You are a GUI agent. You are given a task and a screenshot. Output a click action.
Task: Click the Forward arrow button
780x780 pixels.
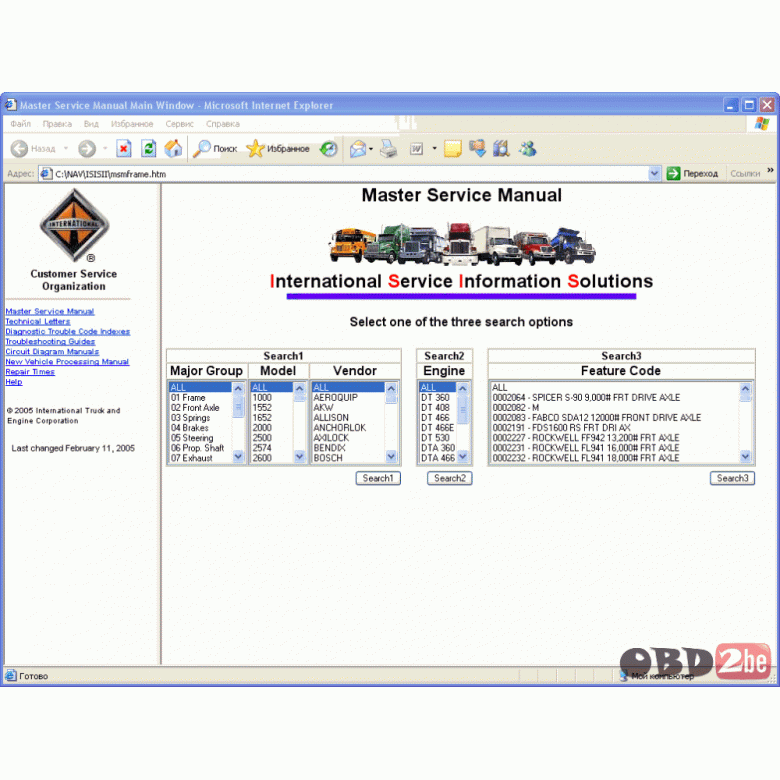point(87,148)
